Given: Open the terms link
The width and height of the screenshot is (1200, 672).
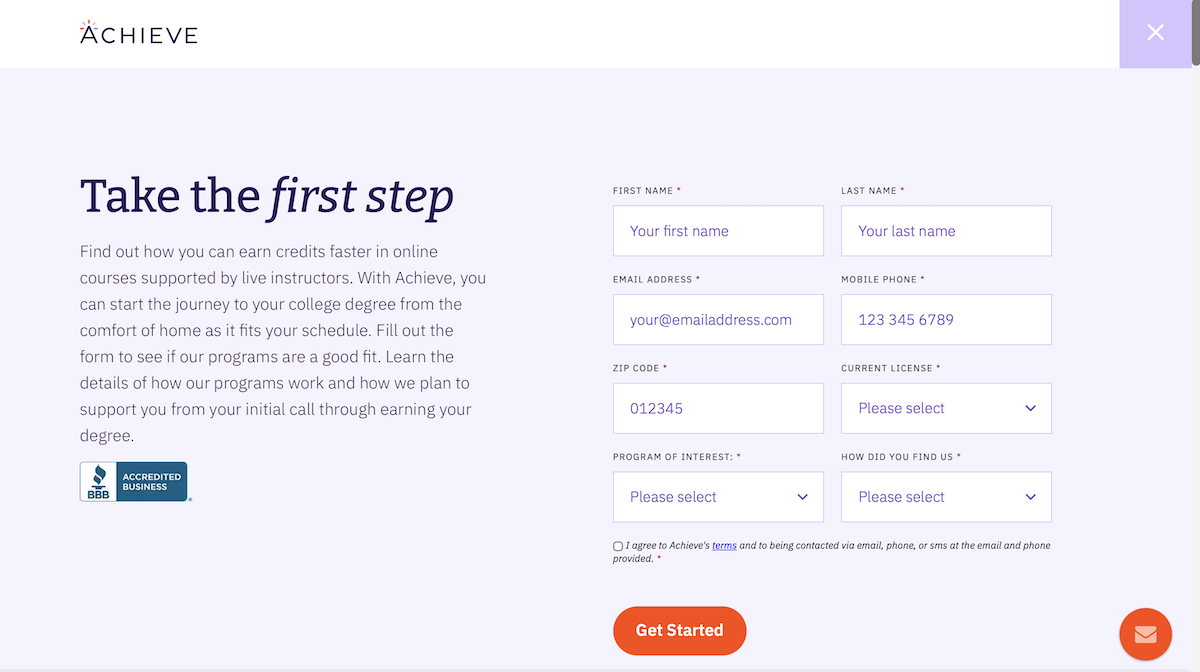Looking at the screenshot, I should (x=724, y=546).
